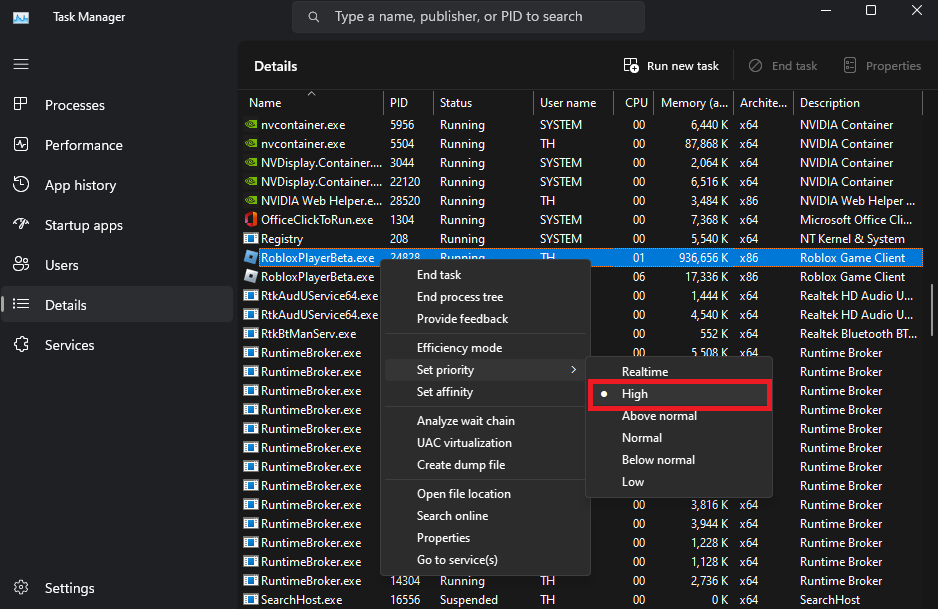The image size is (938, 609).
Task: Click the search box at top
Action: coord(468,17)
